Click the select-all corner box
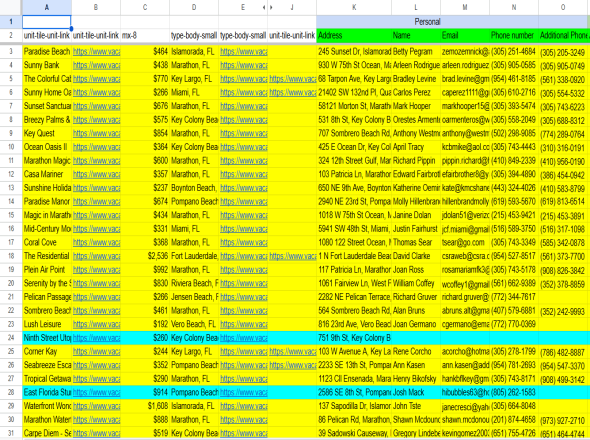Screen dimensions: 590x440 click(x=11, y=7)
